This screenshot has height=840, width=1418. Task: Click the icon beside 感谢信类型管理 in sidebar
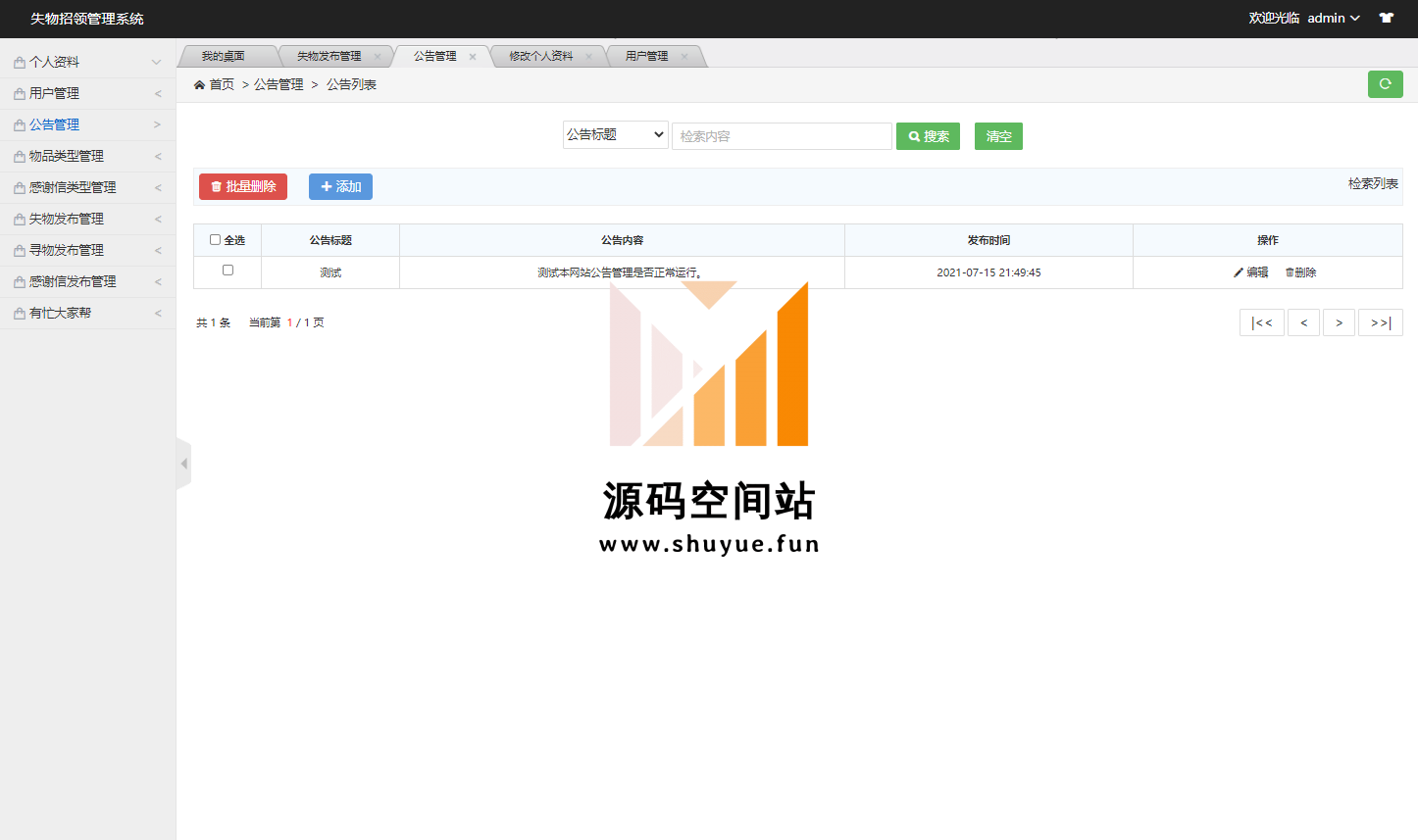coord(20,188)
